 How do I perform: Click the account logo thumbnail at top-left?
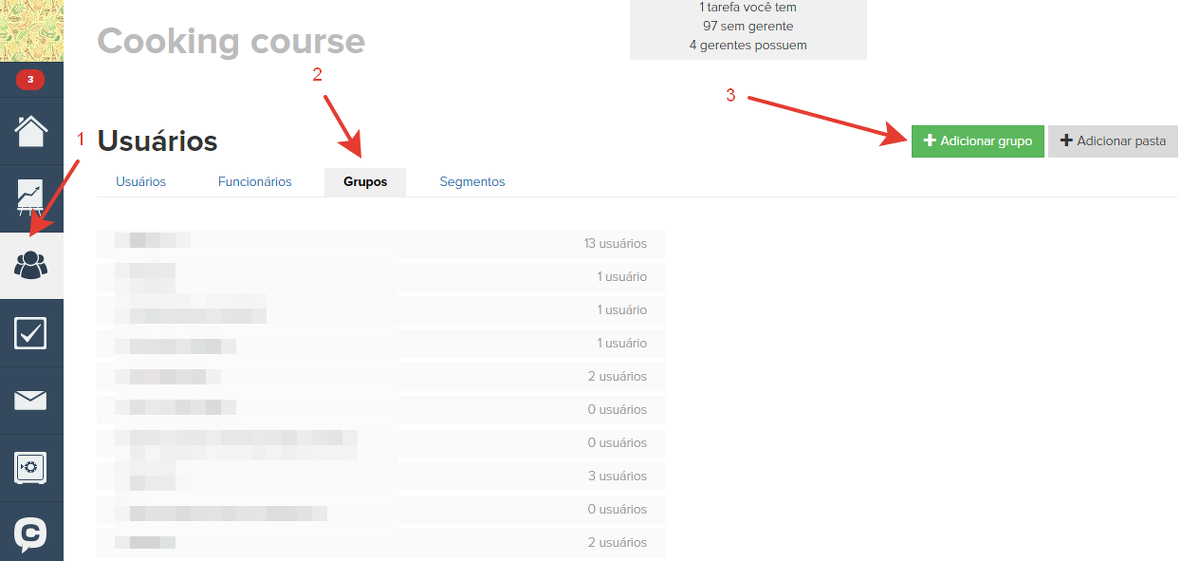pos(31,30)
